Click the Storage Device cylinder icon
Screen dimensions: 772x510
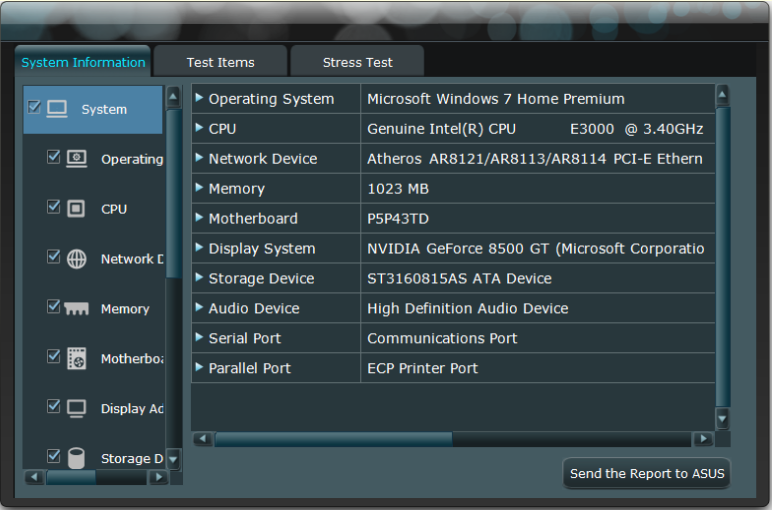point(76,458)
